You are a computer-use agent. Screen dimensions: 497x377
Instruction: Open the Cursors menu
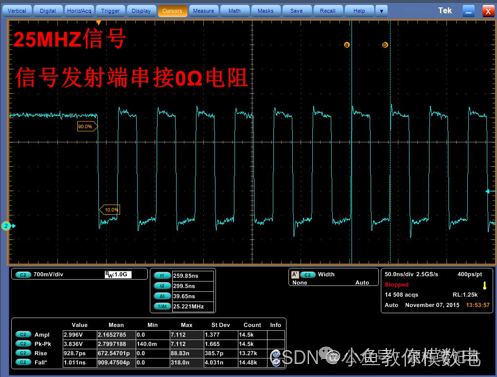click(172, 11)
